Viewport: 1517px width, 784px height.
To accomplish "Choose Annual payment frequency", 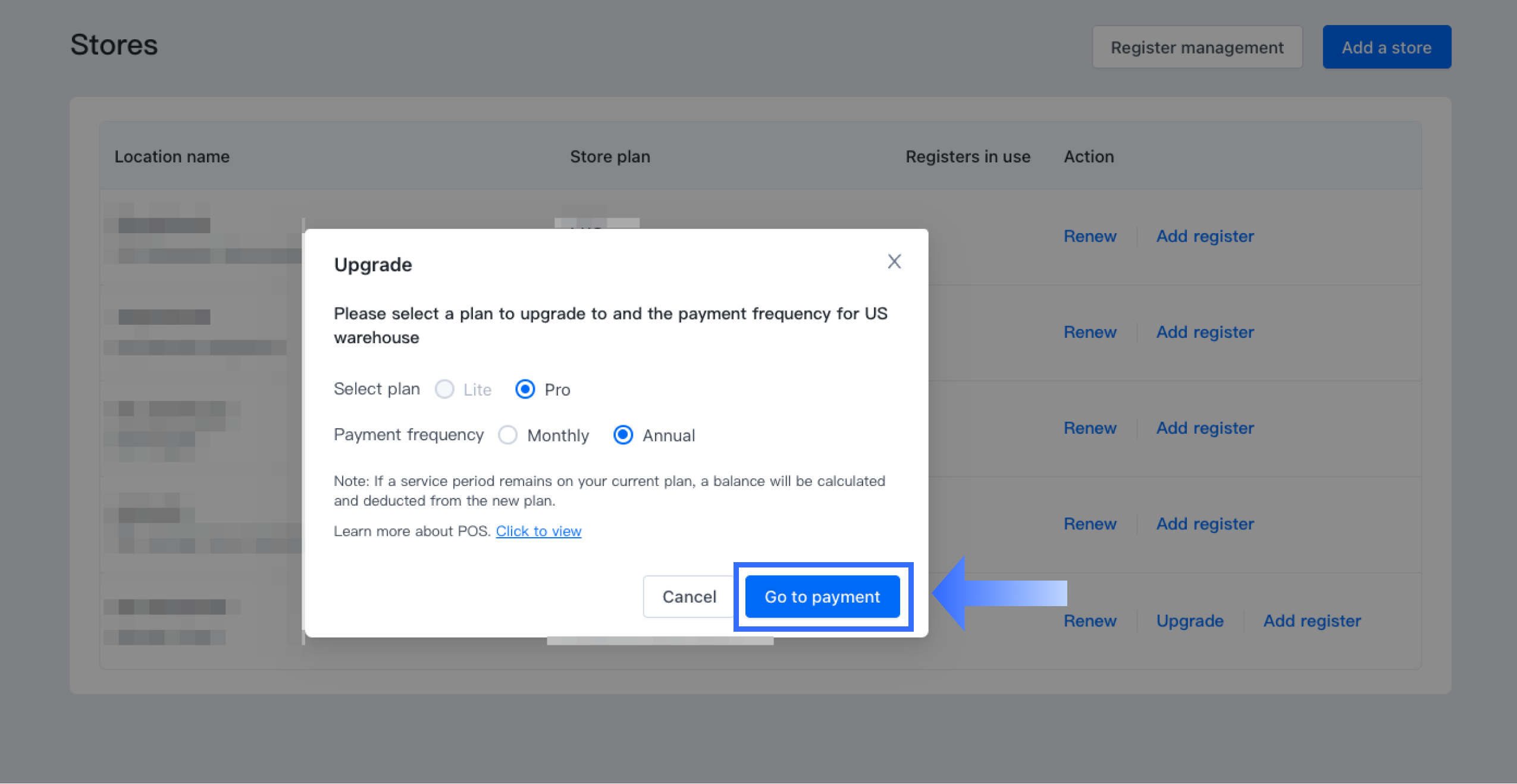I will [623, 435].
